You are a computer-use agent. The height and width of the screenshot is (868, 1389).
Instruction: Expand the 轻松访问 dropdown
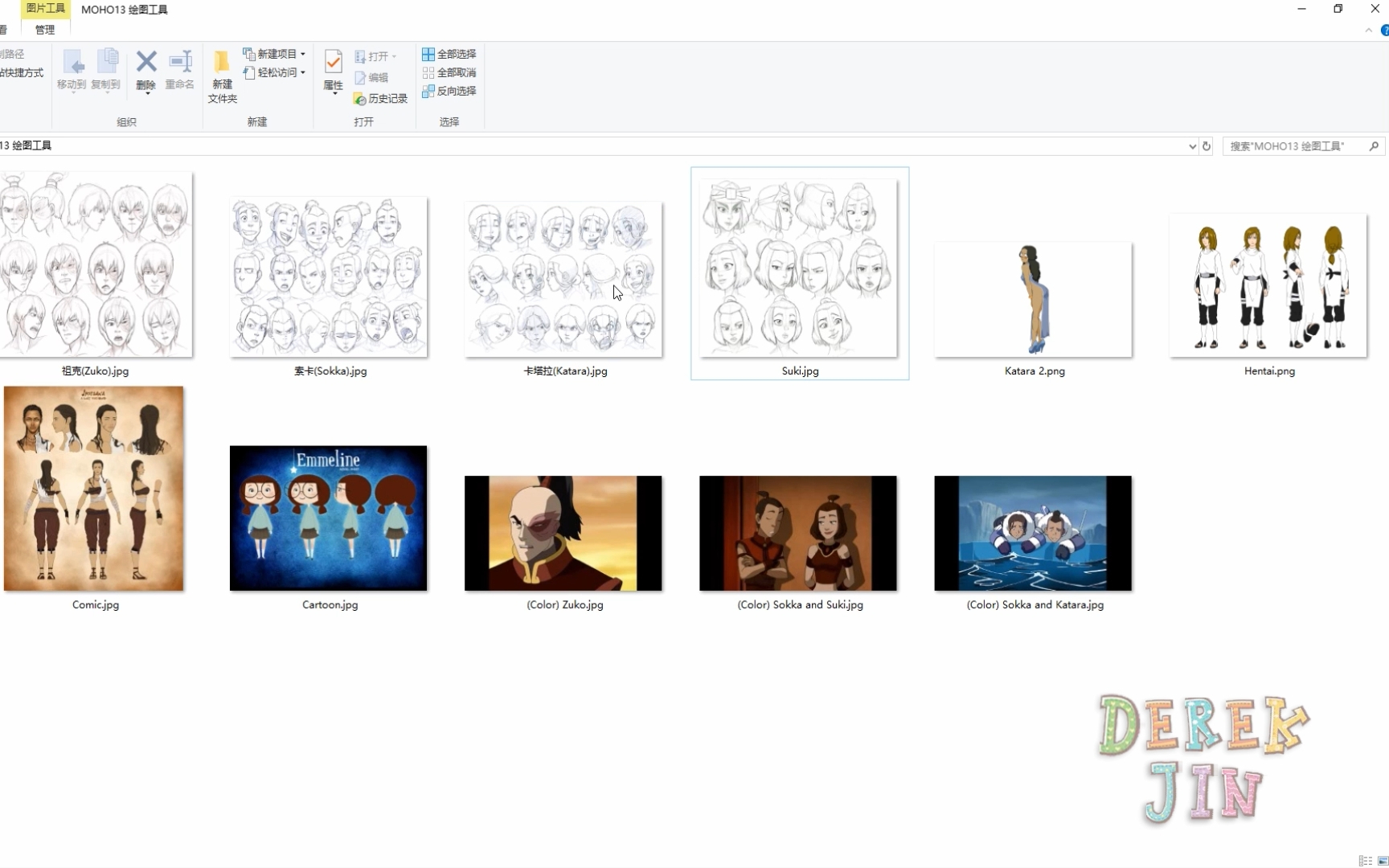pyautogui.click(x=303, y=72)
